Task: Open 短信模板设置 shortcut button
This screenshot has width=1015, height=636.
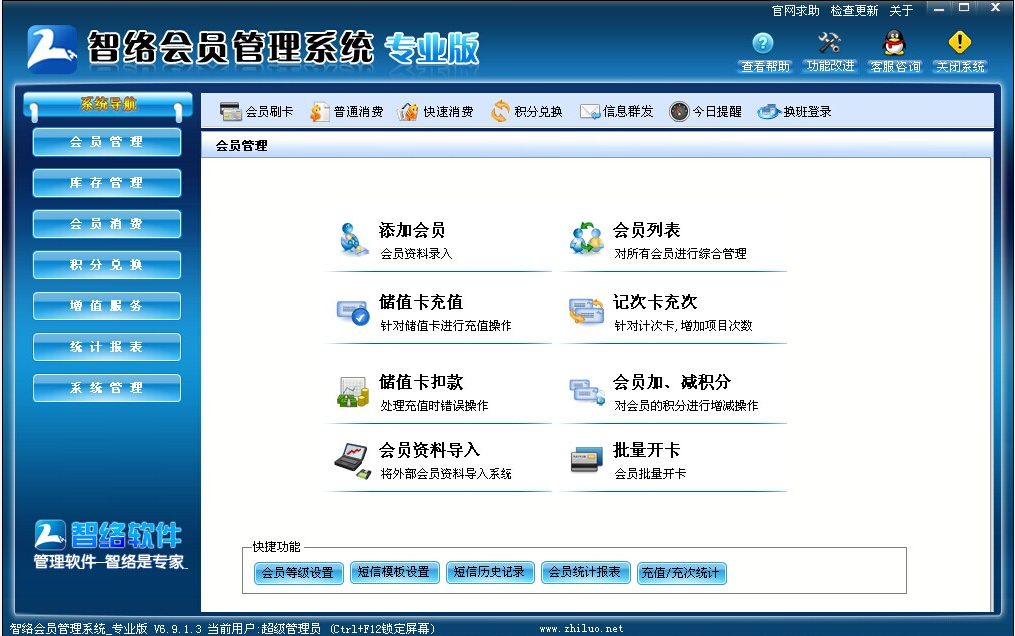Action: [x=394, y=573]
